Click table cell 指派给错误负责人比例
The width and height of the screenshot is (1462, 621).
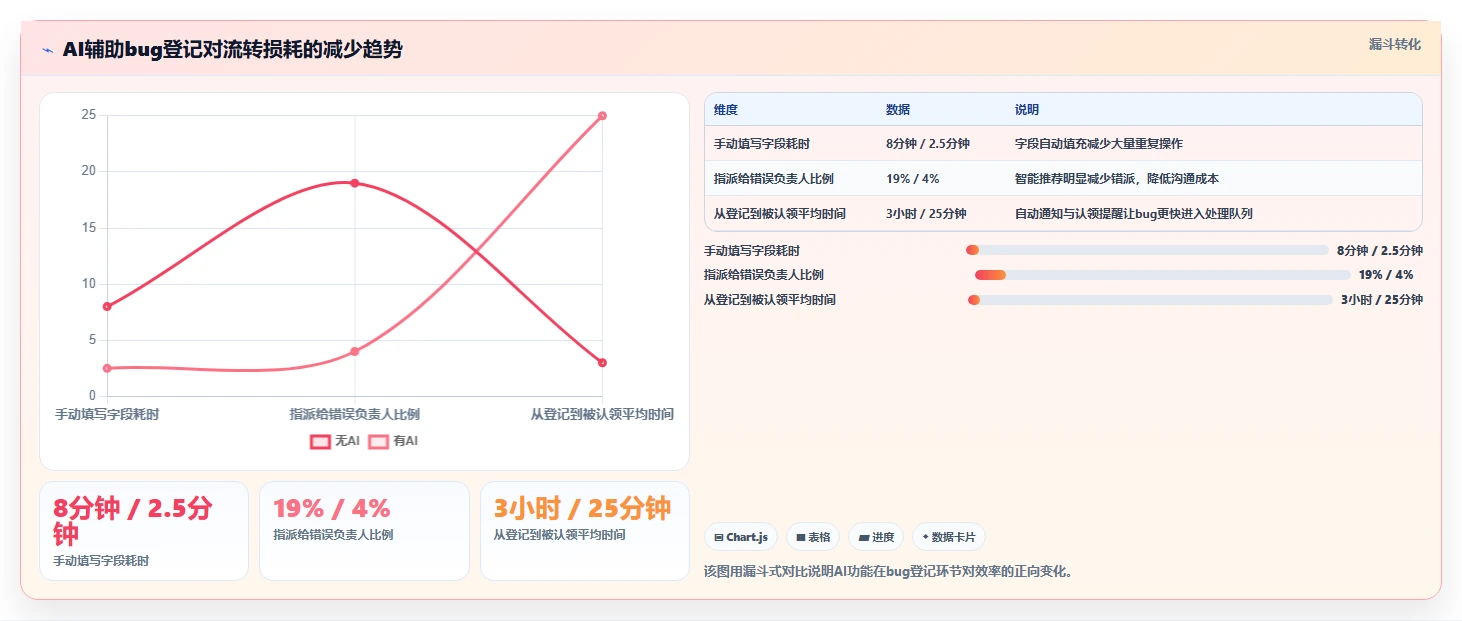(x=774, y=179)
